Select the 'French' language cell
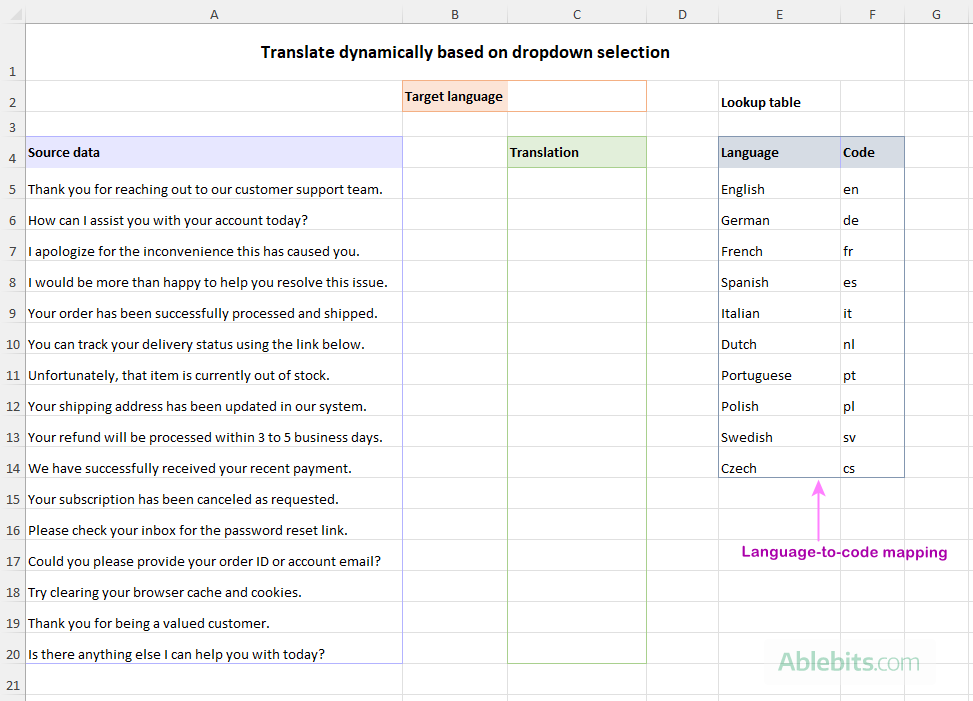This screenshot has height=701, width=973. pyautogui.click(x=779, y=246)
